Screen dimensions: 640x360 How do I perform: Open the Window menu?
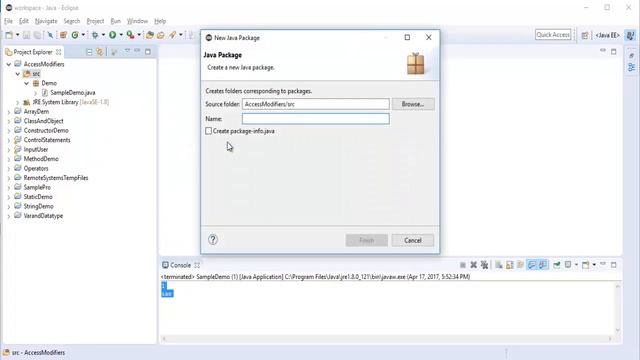point(137,21)
